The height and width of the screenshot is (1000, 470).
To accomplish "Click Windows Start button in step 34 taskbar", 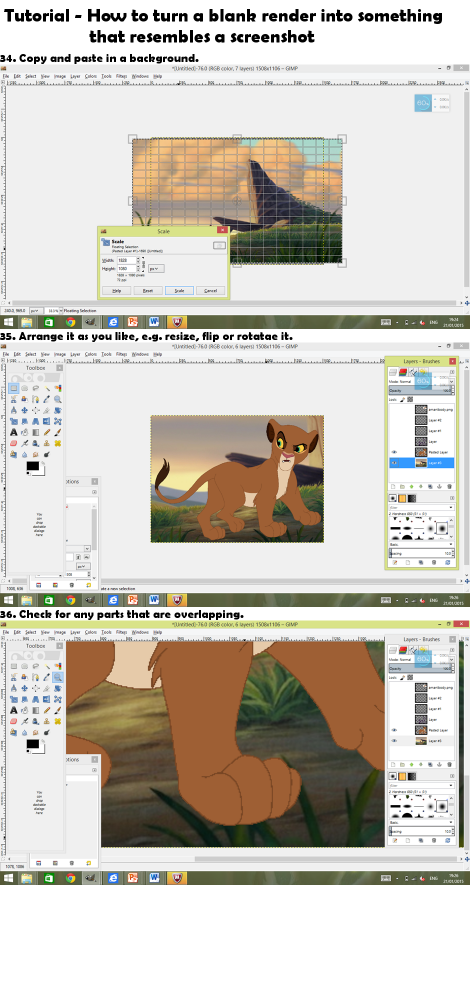I will 8,321.
